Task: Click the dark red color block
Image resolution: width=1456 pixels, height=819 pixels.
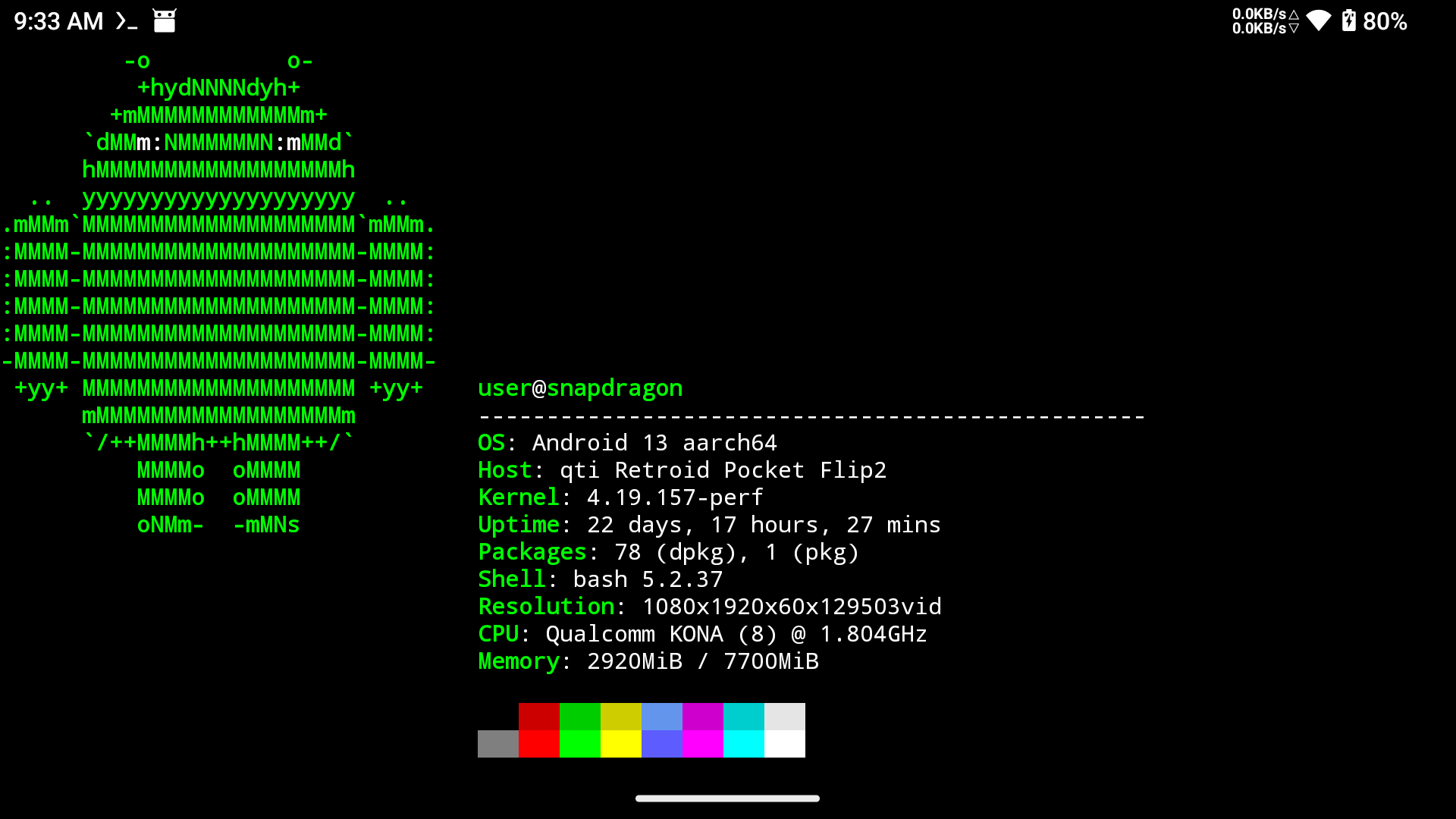Action: click(539, 717)
